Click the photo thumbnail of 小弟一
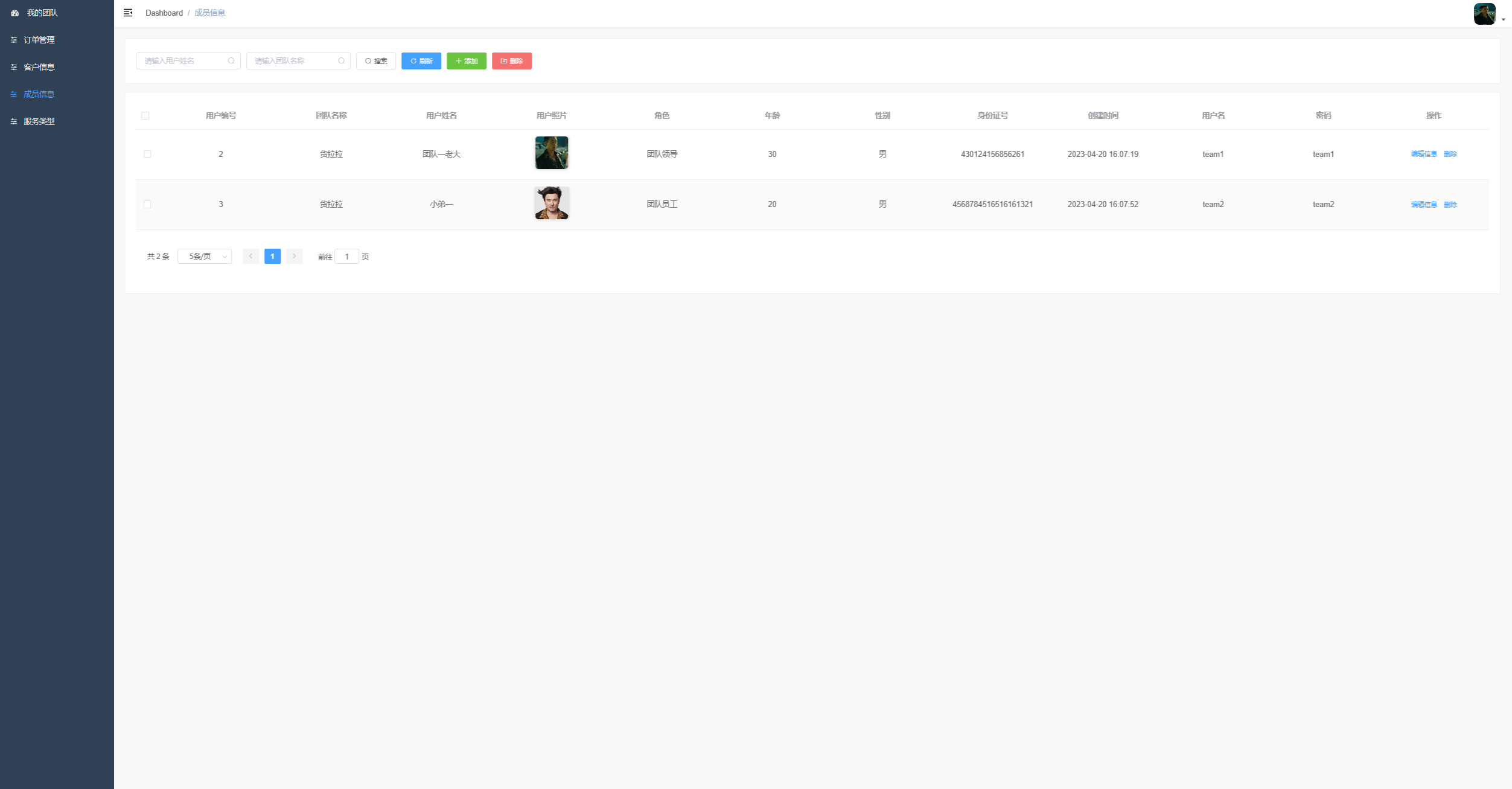This screenshot has width=1512, height=789. point(551,203)
